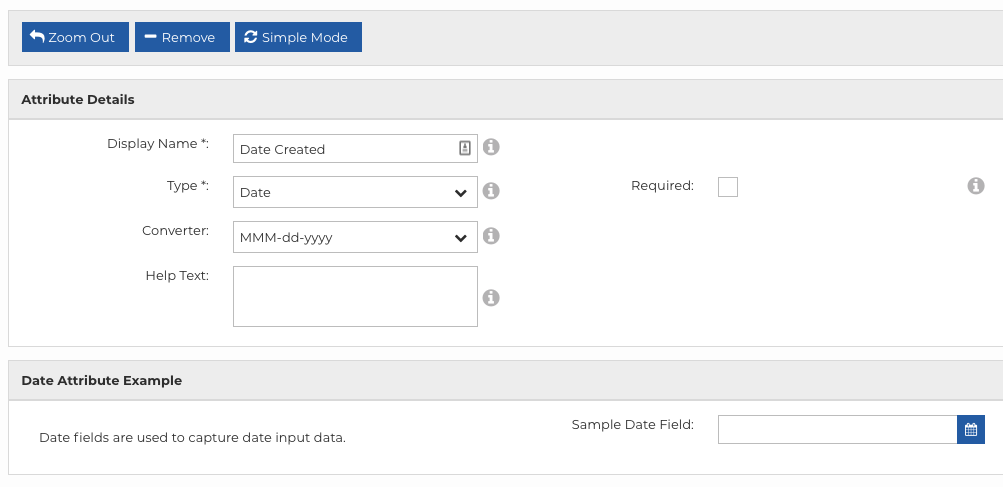Click the info icon beside Converter dropdown
Image resolution: width=1003 pixels, height=487 pixels.
(x=491, y=236)
